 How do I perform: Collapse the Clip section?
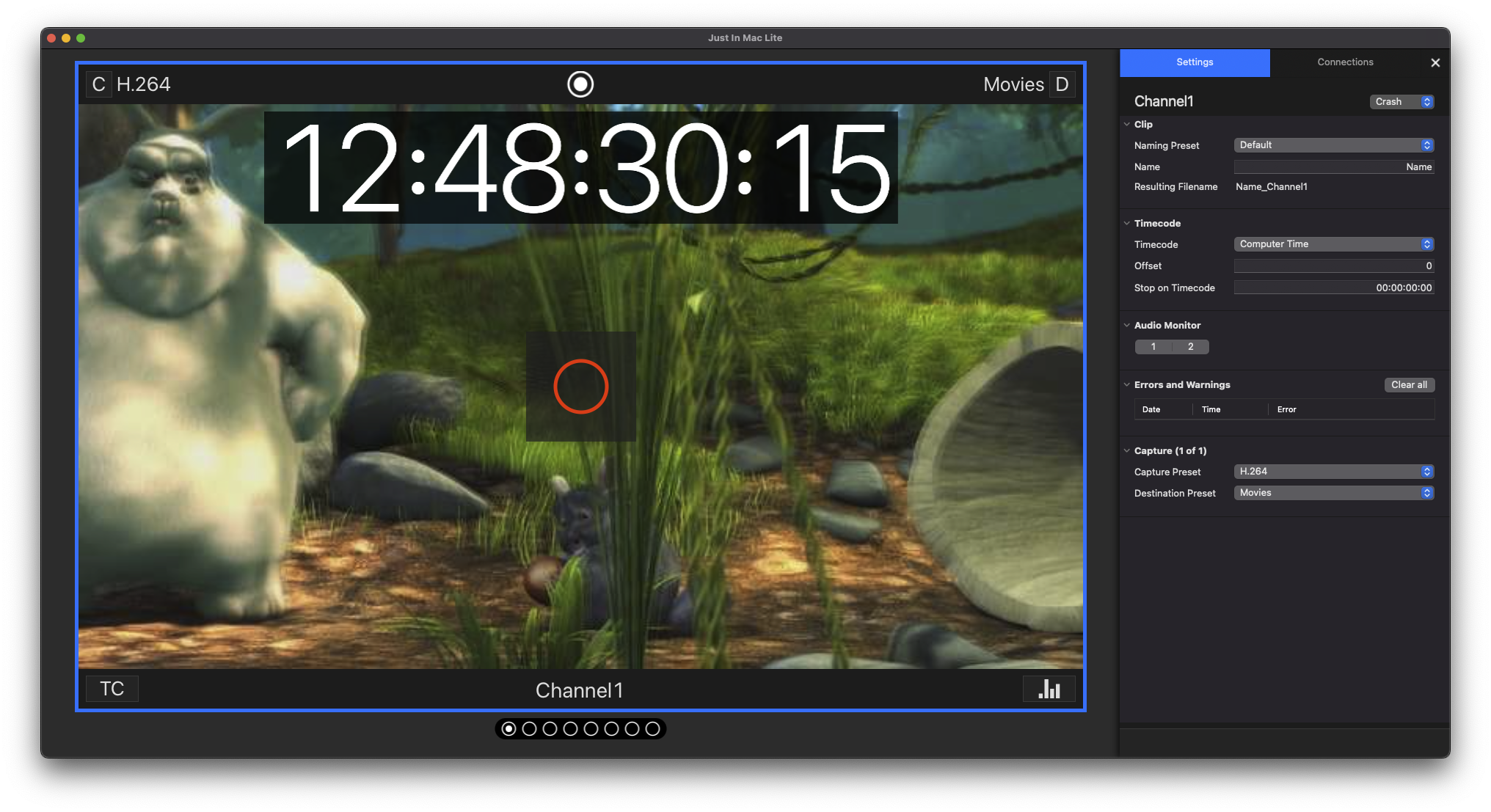(x=1127, y=125)
